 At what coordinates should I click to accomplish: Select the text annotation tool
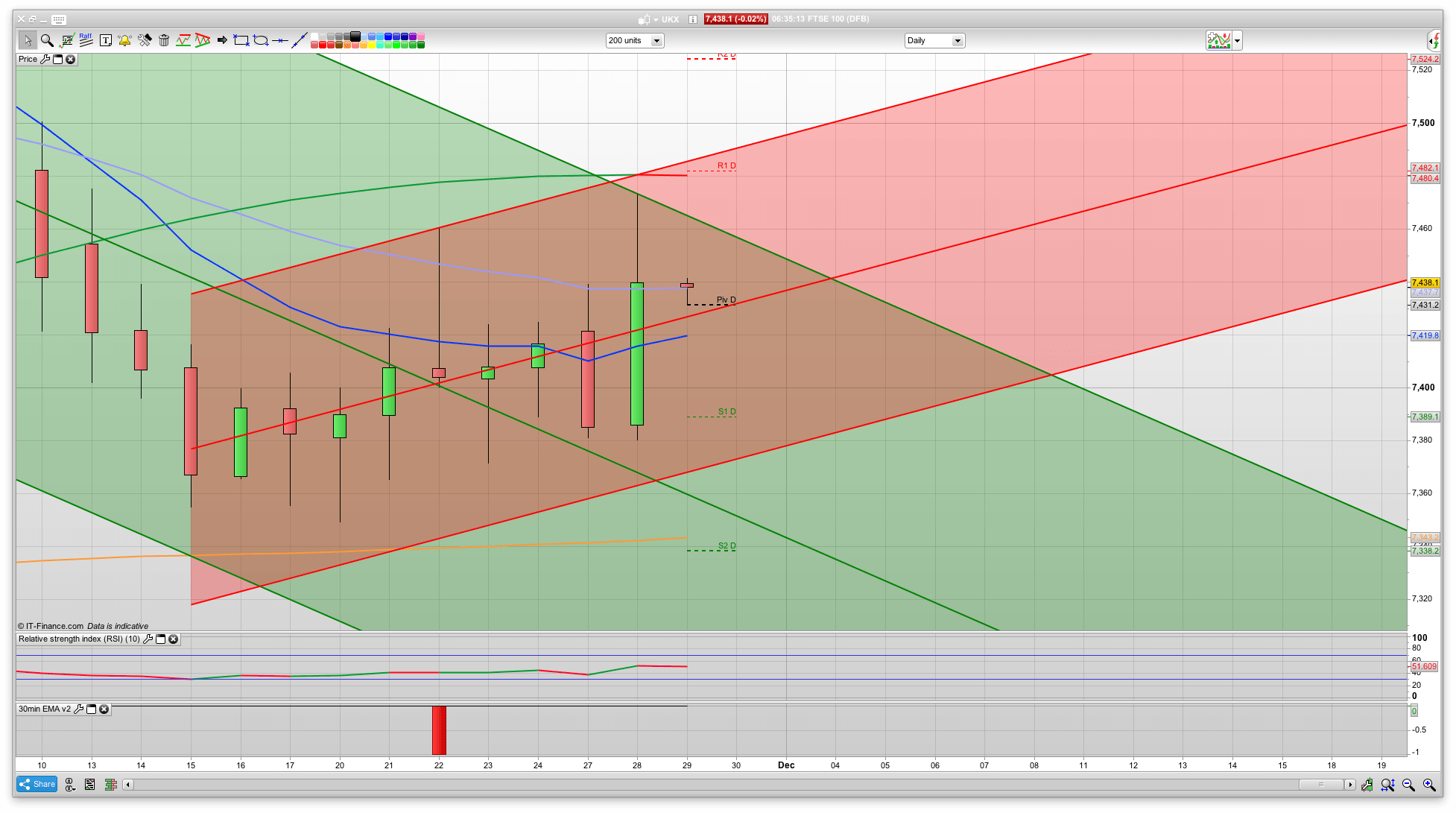click(106, 40)
